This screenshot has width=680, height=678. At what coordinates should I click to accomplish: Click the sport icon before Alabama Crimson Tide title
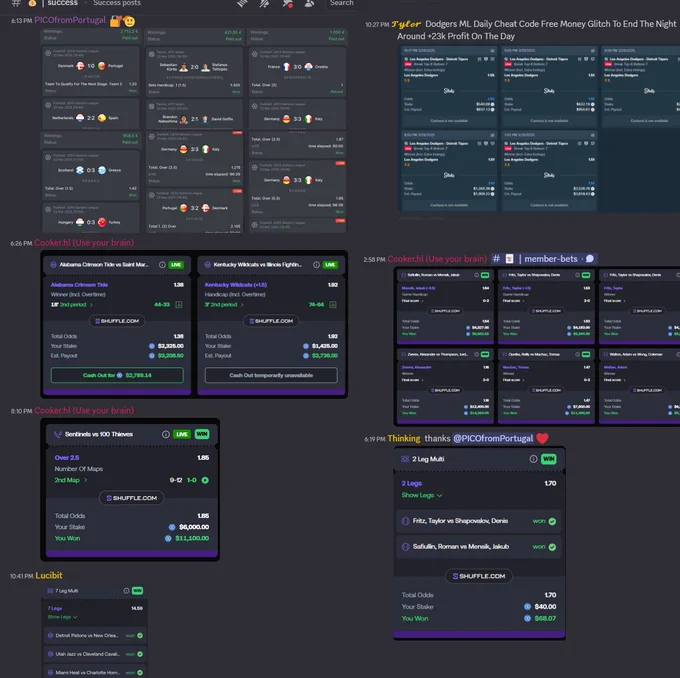[53, 265]
